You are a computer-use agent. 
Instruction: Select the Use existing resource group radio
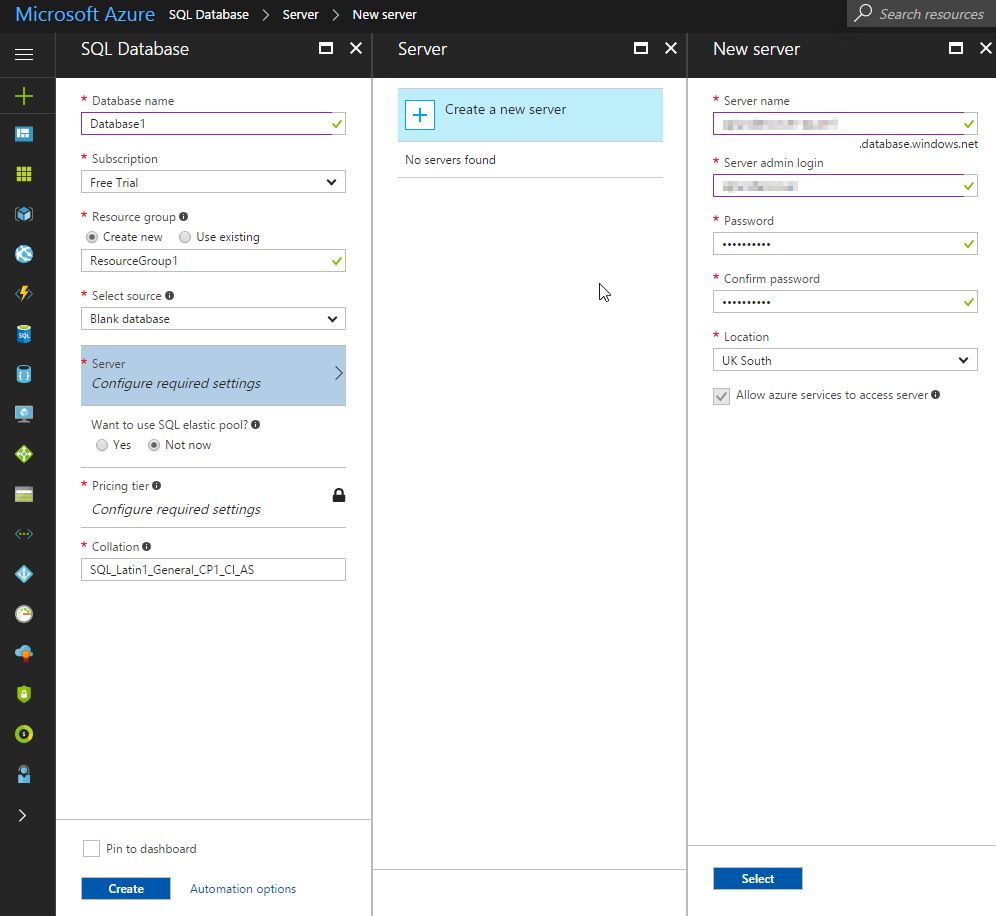click(x=185, y=237)
